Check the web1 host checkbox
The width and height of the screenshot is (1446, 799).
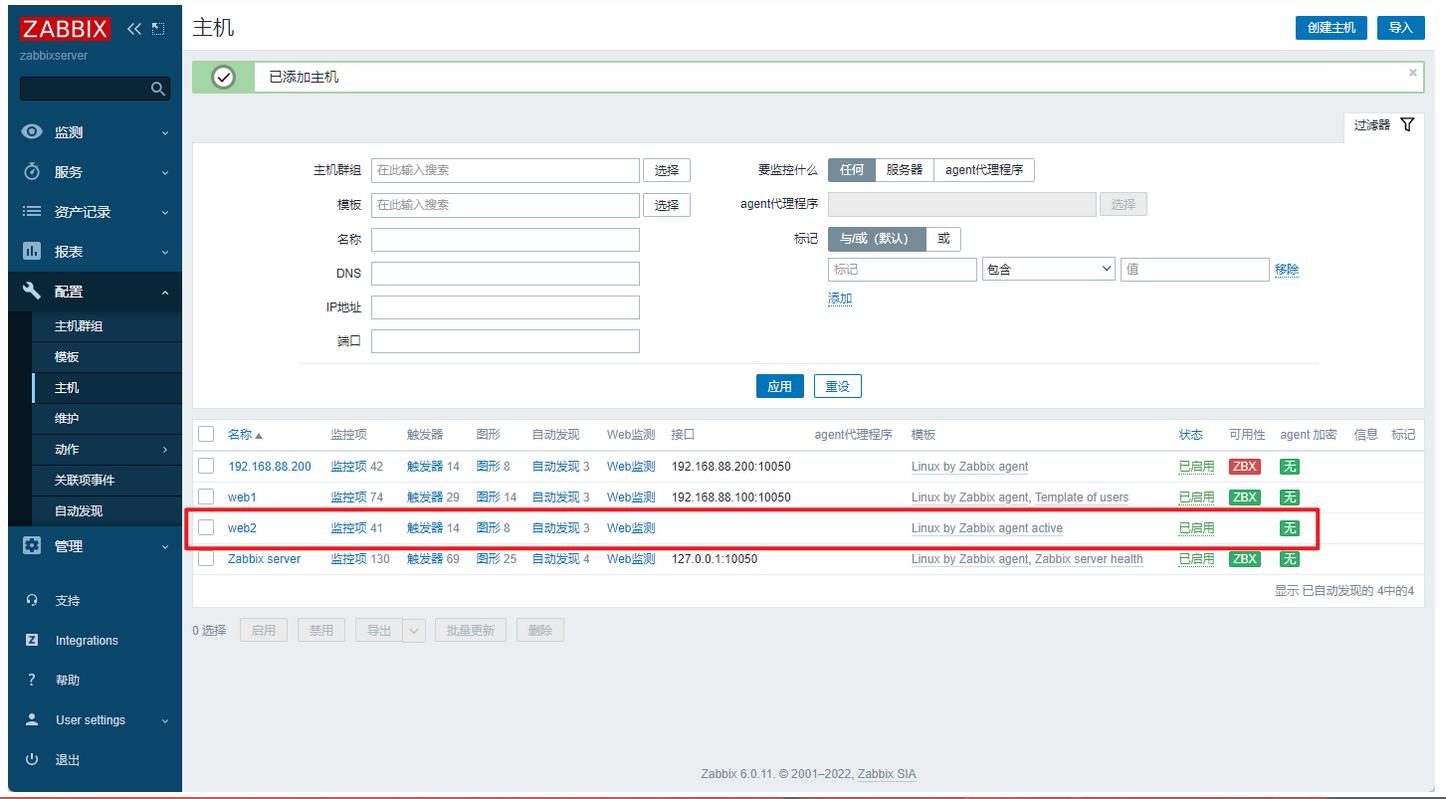[206, 497]
